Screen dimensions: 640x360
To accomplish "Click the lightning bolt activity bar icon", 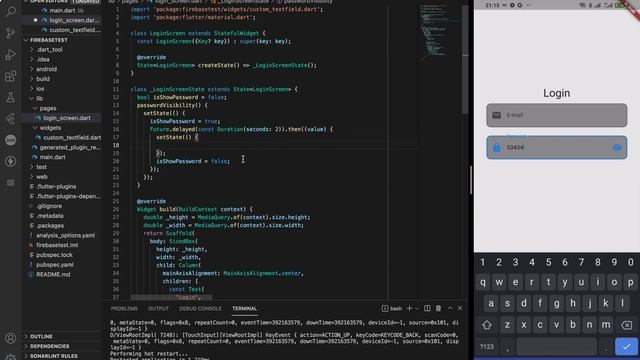I will 11,161.
